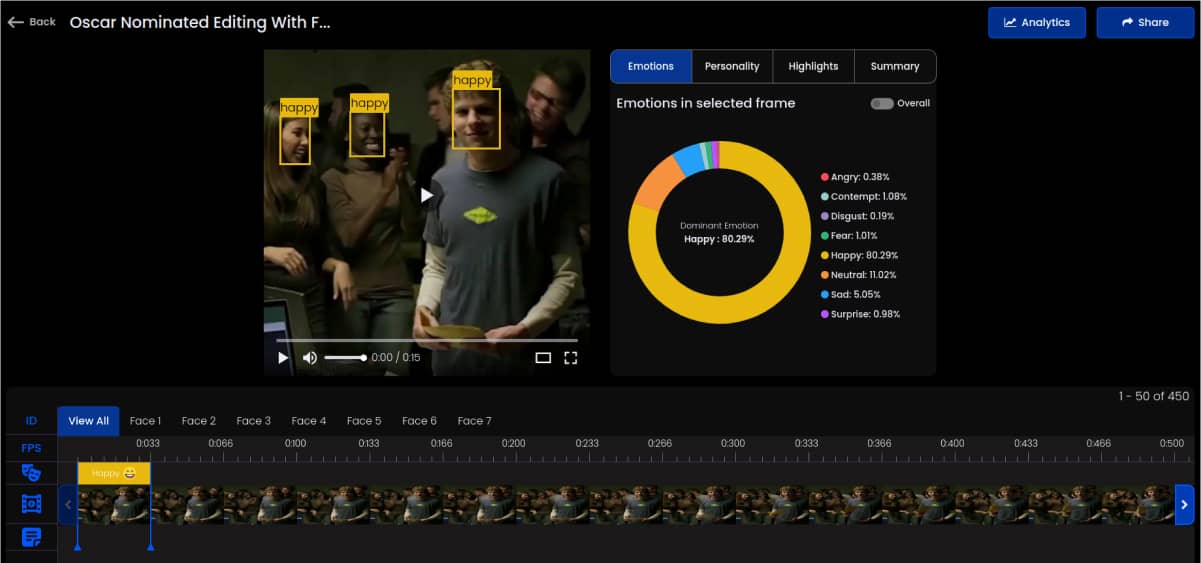Click the Angry red legend dot
Screen dimensions: 1201x563
coord(824,177)
